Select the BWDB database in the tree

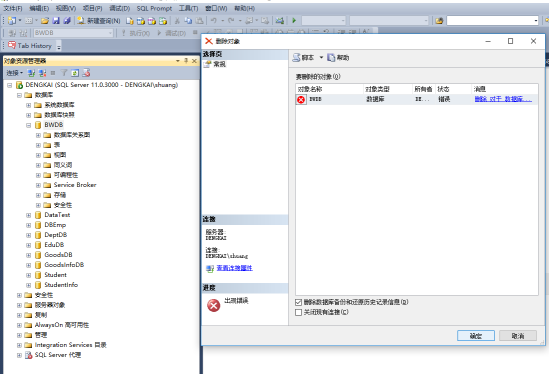[x=54, y=125]
